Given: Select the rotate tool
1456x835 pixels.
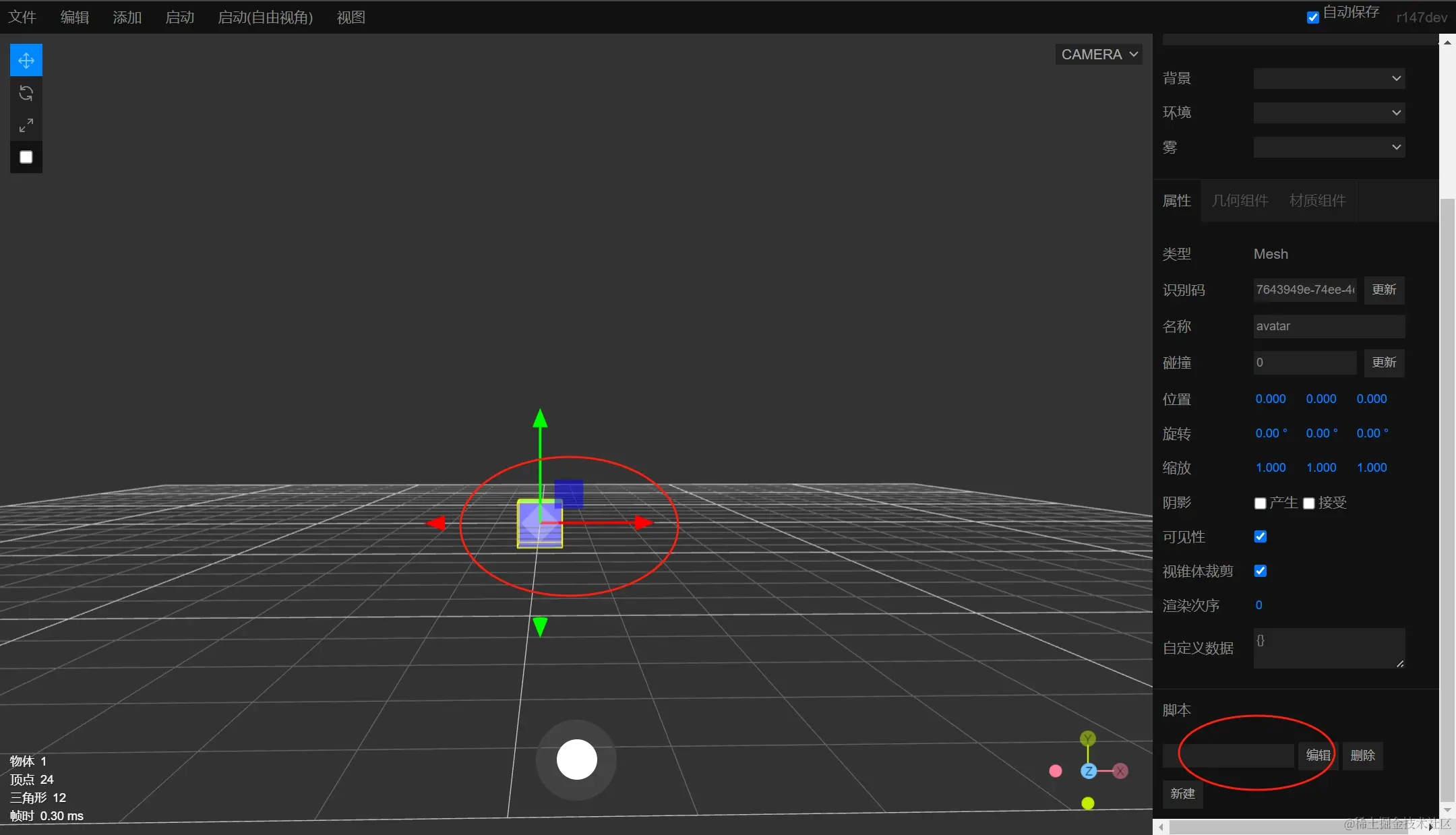Looking at the screenshot, I should coord(26,93).
